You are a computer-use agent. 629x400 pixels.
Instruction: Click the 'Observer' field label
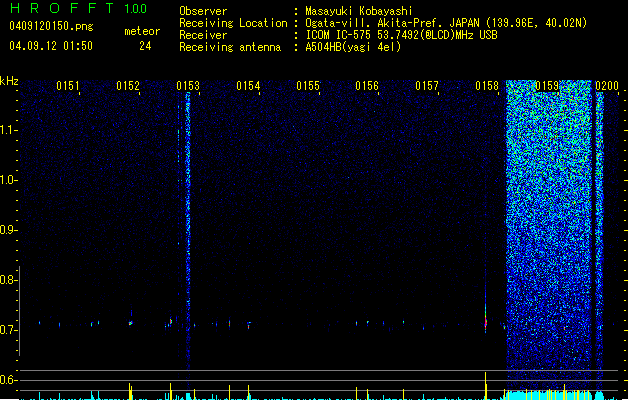pos(203,11)
